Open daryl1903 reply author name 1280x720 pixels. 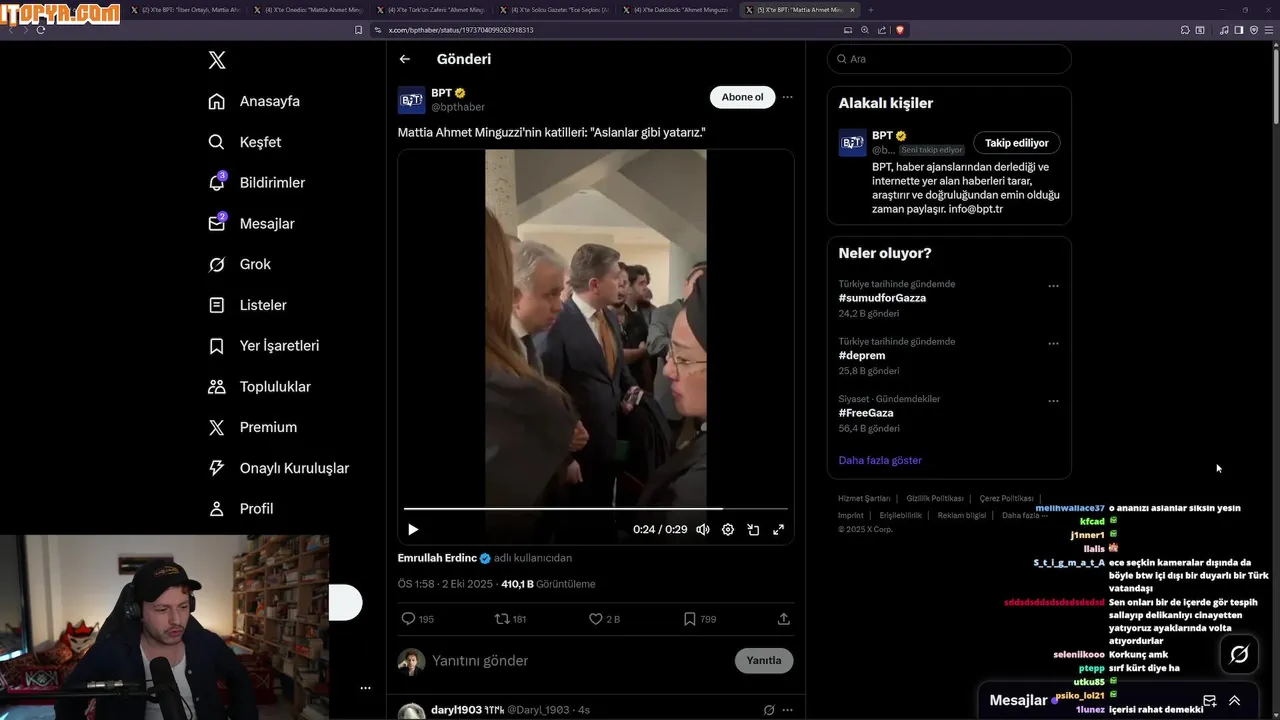(456, 710)
